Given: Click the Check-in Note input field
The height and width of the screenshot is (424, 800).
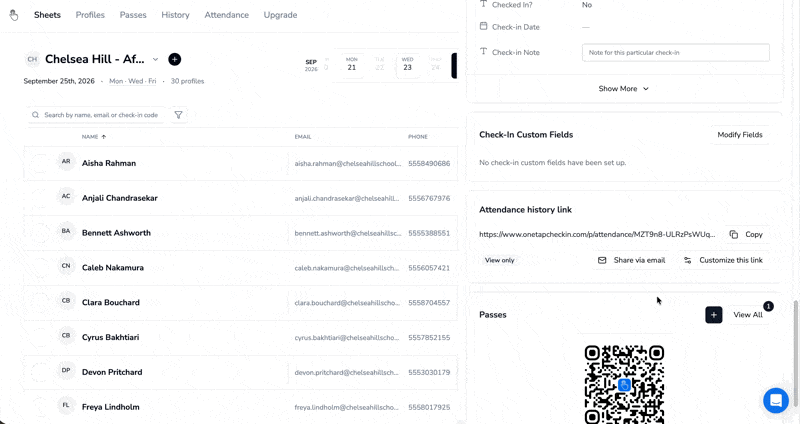Looking at the screenshot, I should pyautogui.click(x=676, y=53).
